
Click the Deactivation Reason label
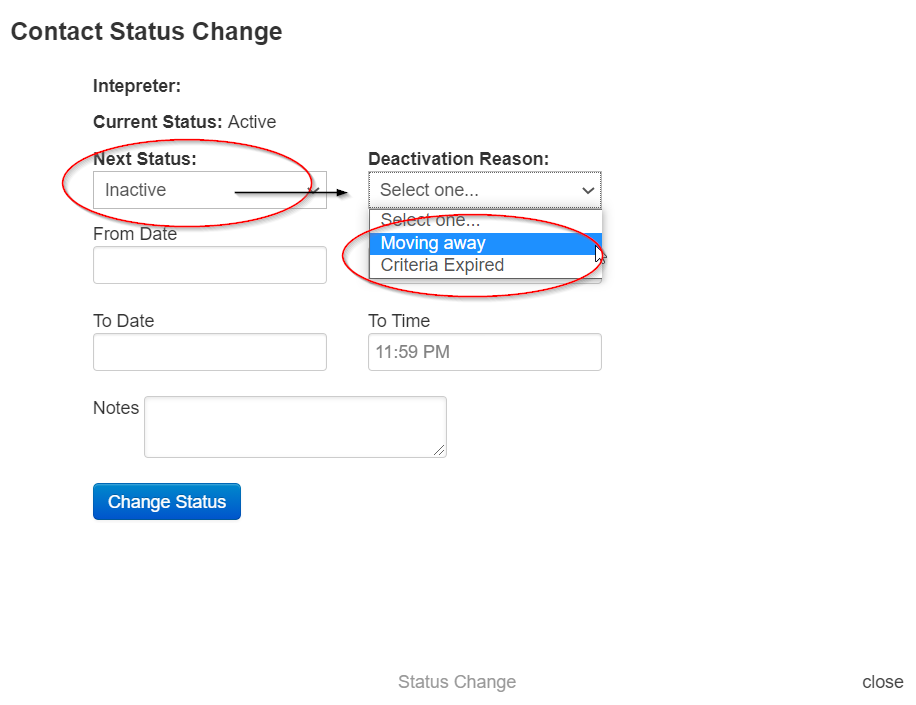point(458,158)
